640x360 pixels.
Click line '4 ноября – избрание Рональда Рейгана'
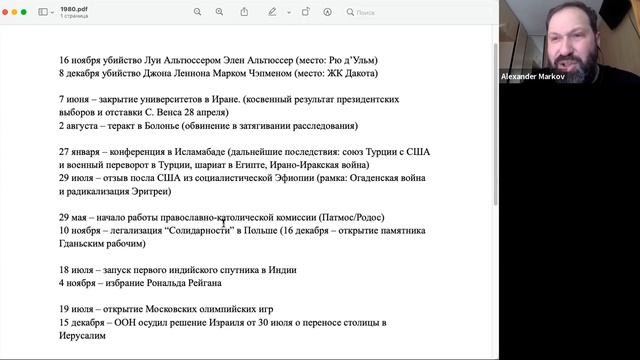pos(140,283)
